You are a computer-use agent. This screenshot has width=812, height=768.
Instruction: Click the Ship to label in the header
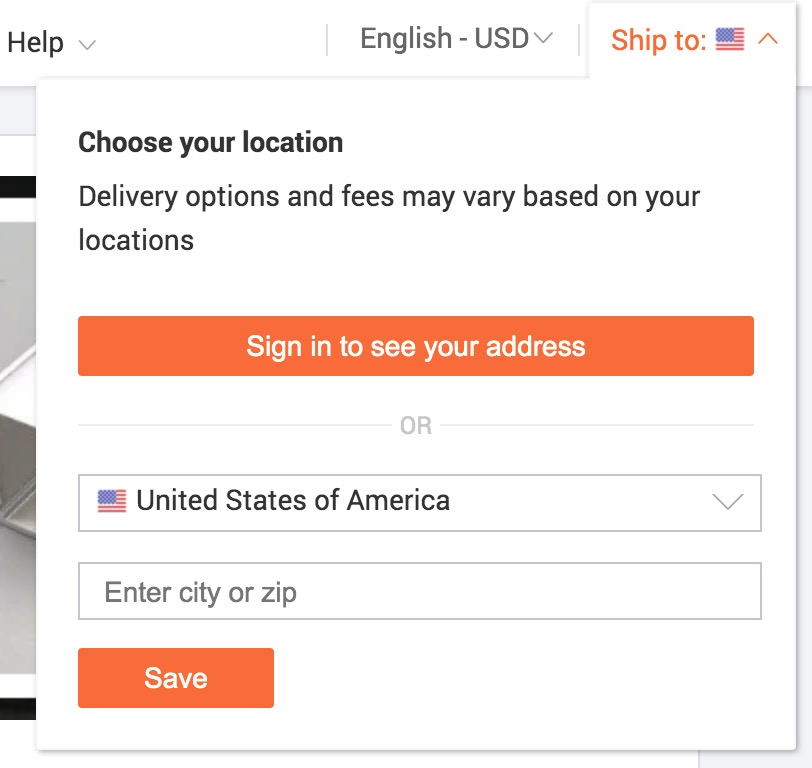click(x=658, y=40)
